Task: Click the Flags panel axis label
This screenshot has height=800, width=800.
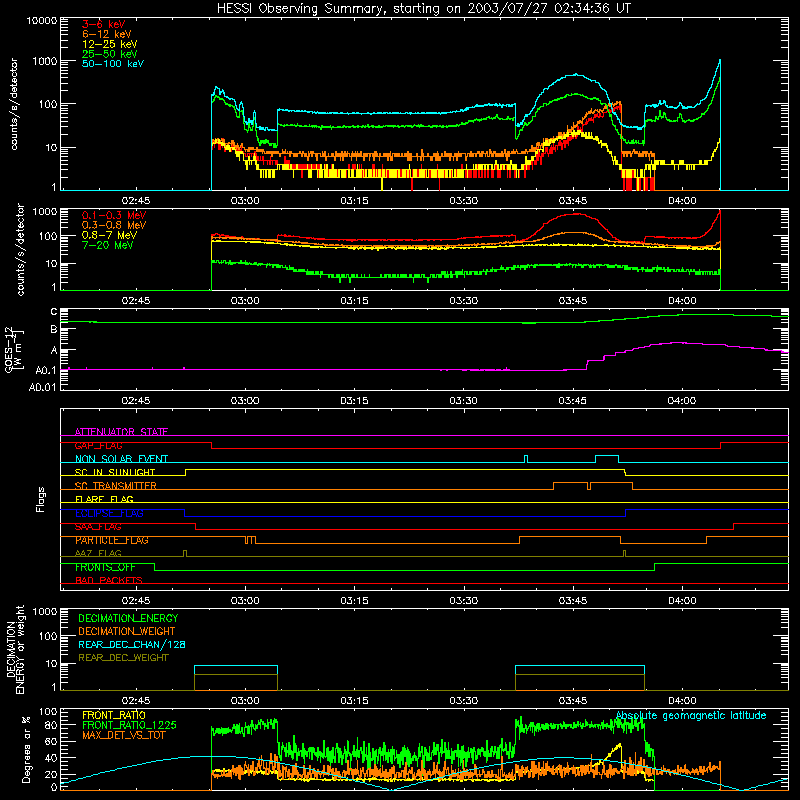Action: (x=40, y=499)
